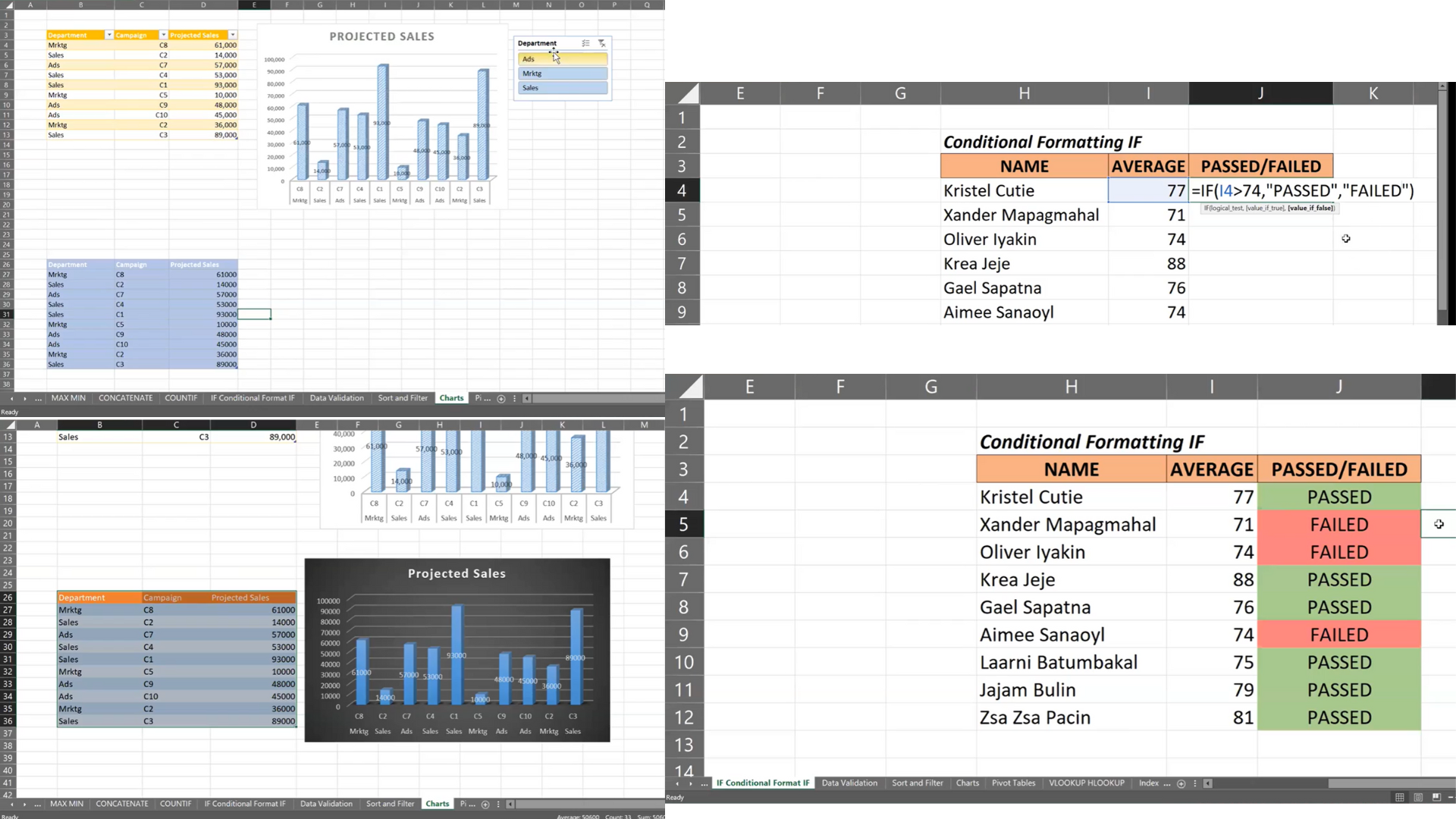Open the Pivot Tables sheet tab
Viewport: 1456px width, 819px height.
coord(1013,783)
